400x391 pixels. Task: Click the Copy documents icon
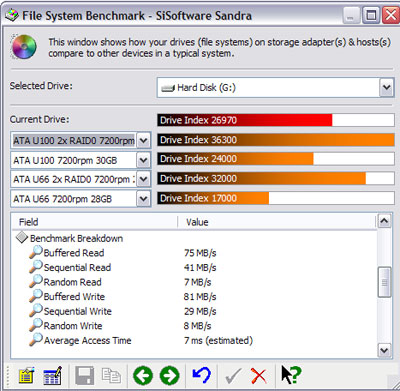(111, 375)
